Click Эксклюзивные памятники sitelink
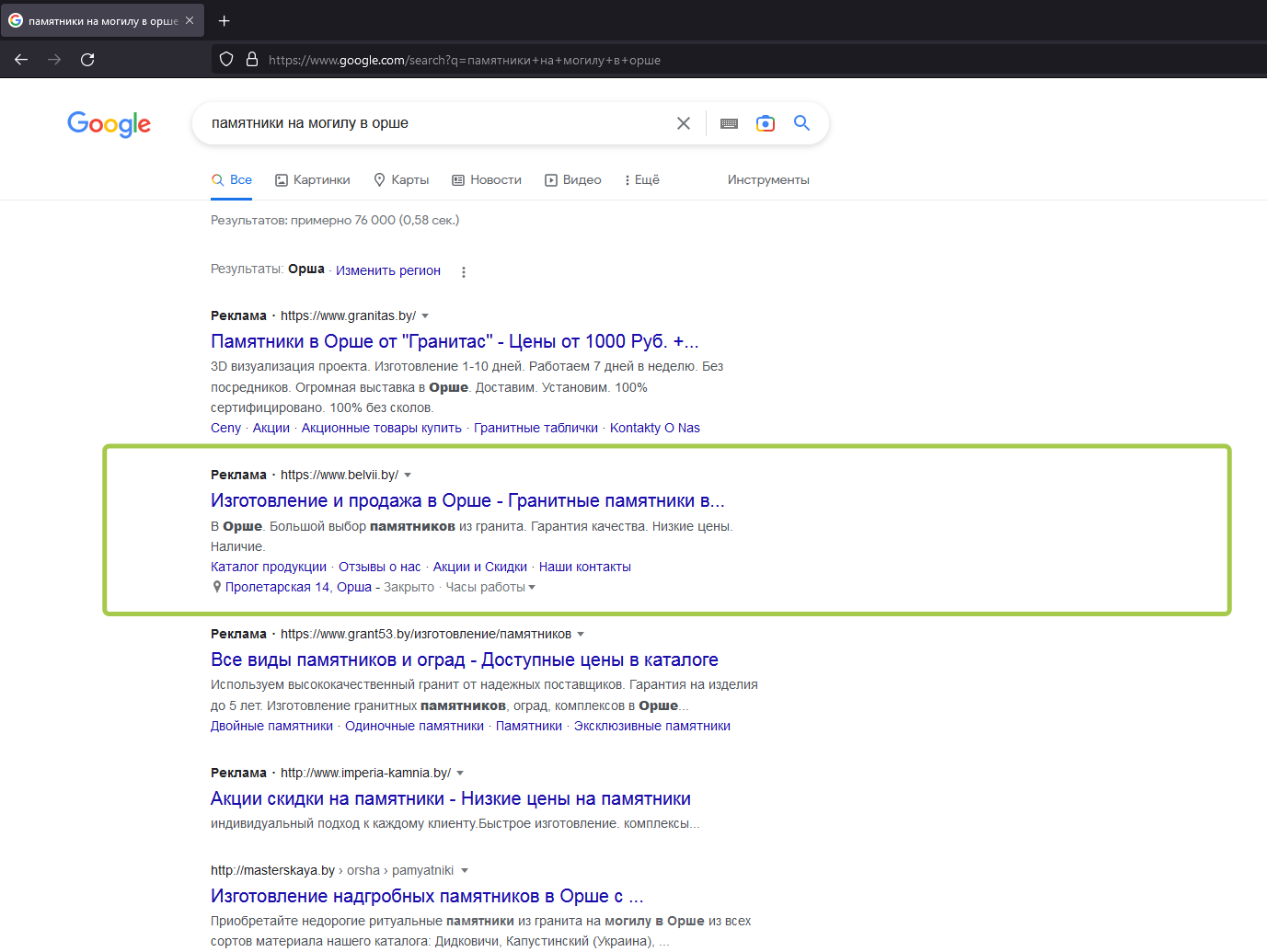The image size is (1267, 952). coord(652,726)
